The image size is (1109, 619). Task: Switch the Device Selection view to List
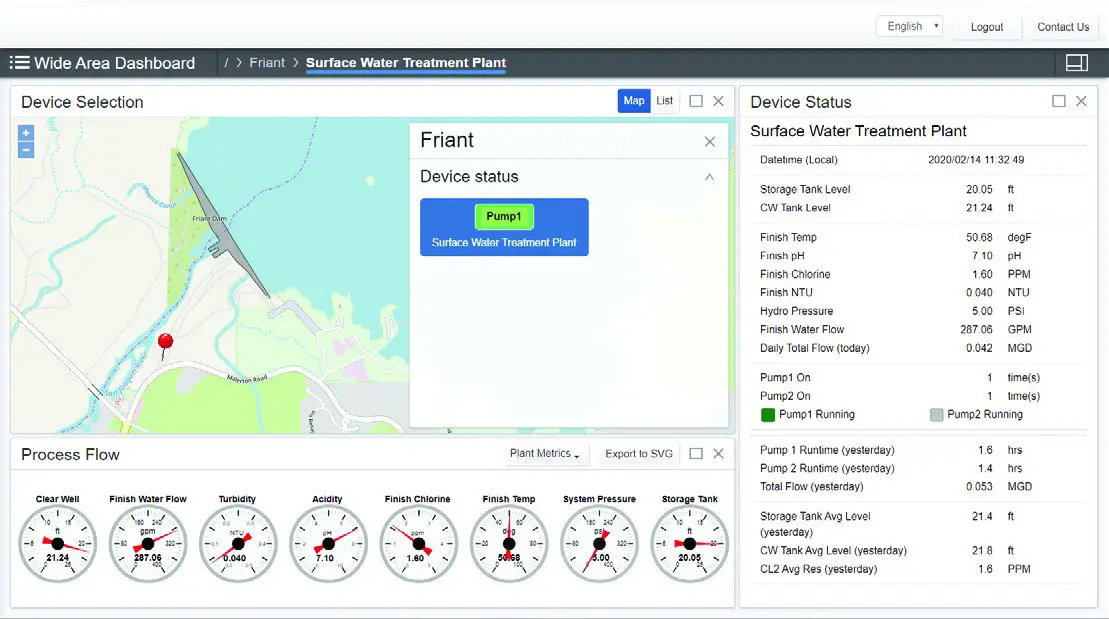point(664,100)
